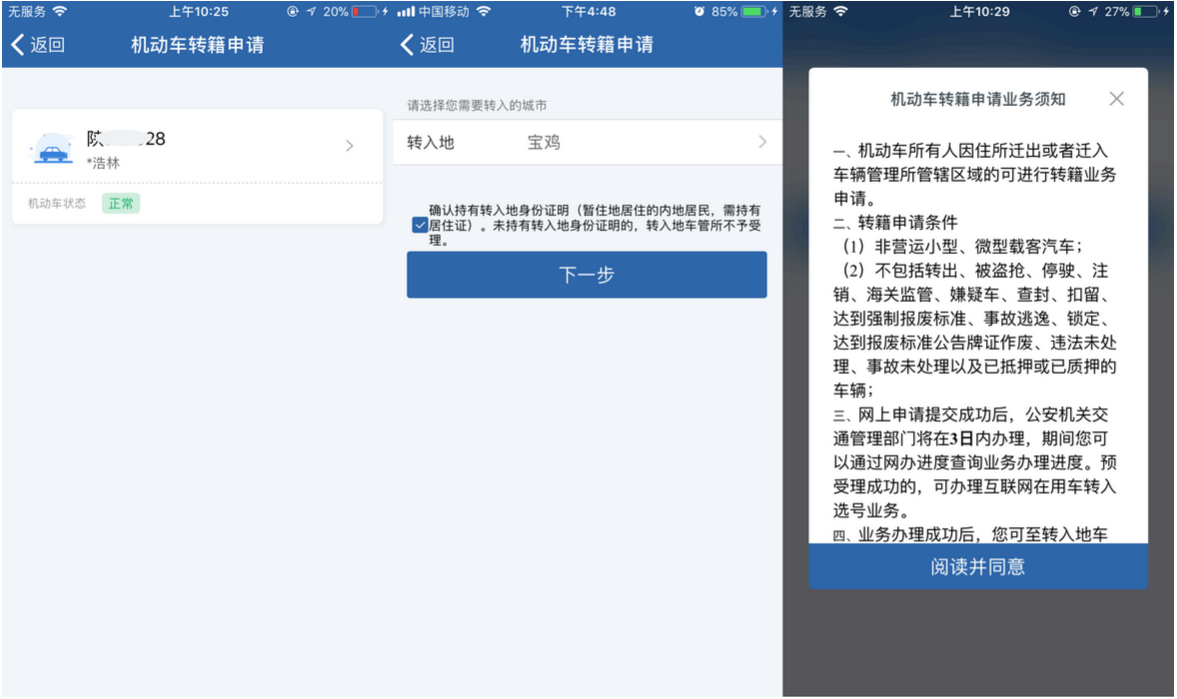Screen dimensions: 1177x699
Task: Click the left screen 20% battery icon
Action: point(364,12)
